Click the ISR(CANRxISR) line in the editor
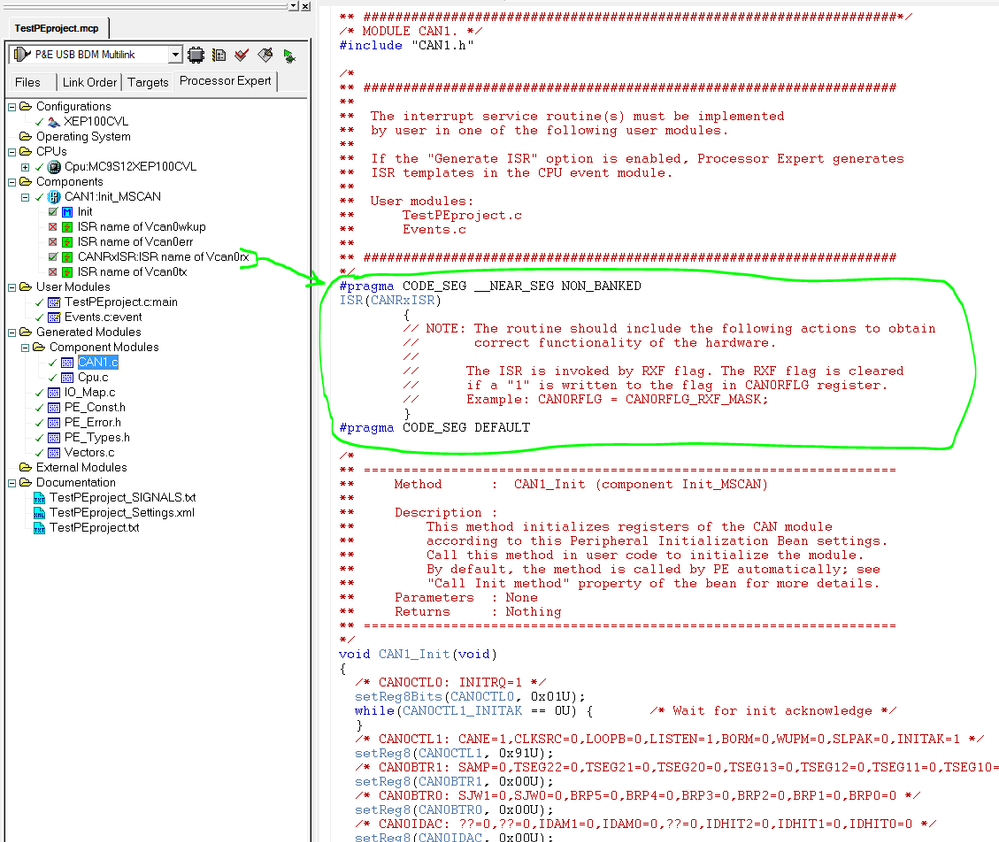The image size is (999, 842). 390,300
